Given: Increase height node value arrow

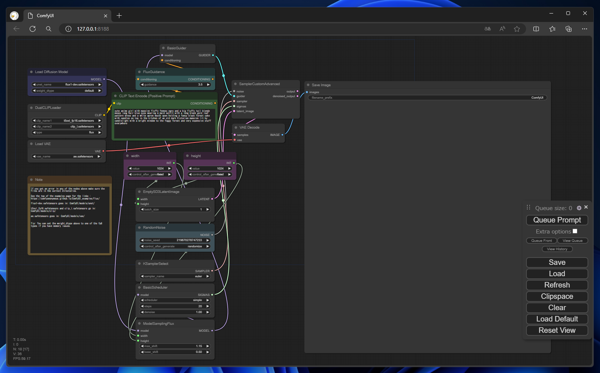Looking at the screenshot, I should click(230, 168).
